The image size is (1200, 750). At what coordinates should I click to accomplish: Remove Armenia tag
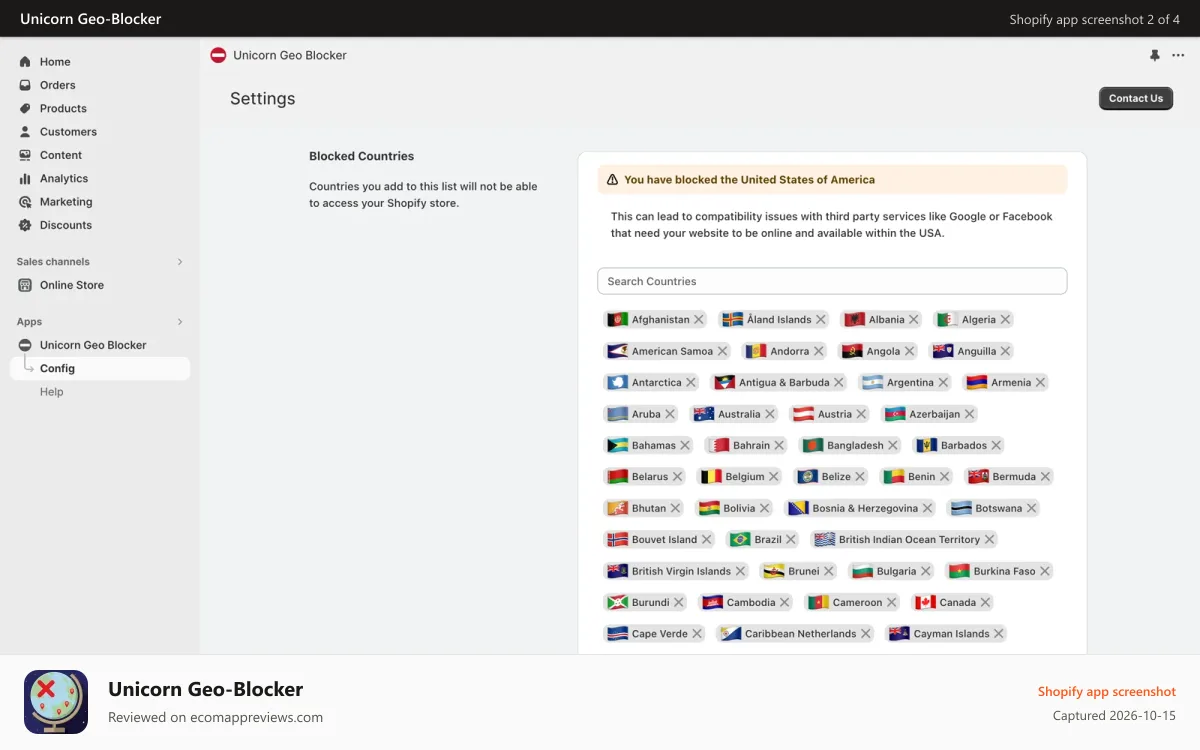[x=1040, y=383]
